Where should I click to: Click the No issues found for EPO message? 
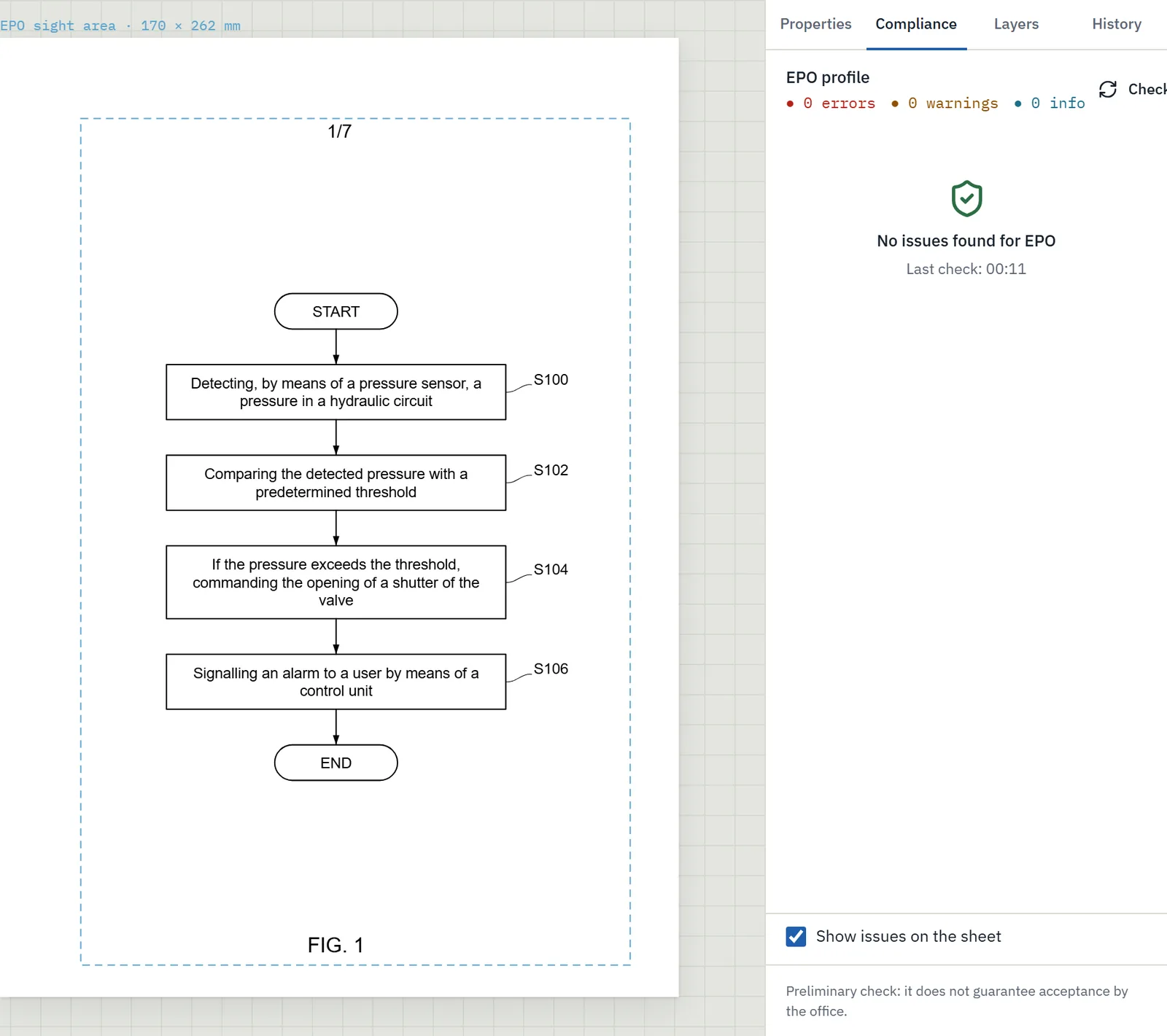tap(966, 241)
